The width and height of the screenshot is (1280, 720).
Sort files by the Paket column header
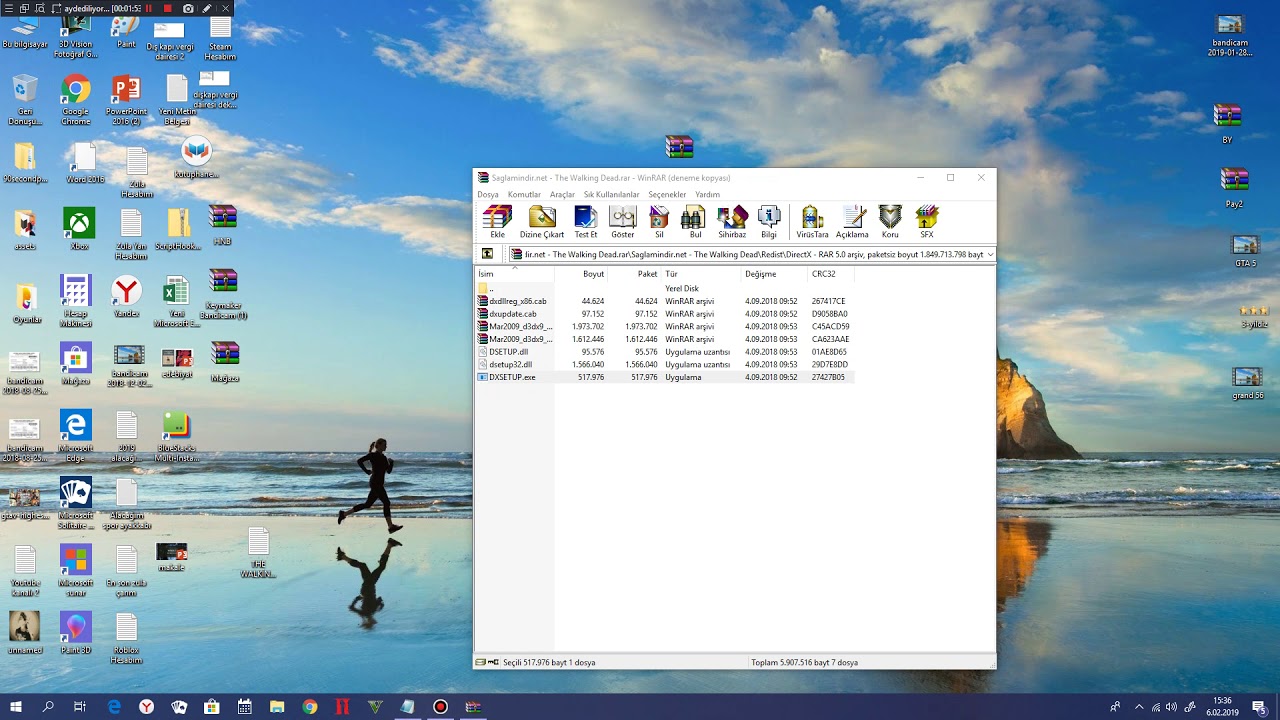click(x=635, y=274)
